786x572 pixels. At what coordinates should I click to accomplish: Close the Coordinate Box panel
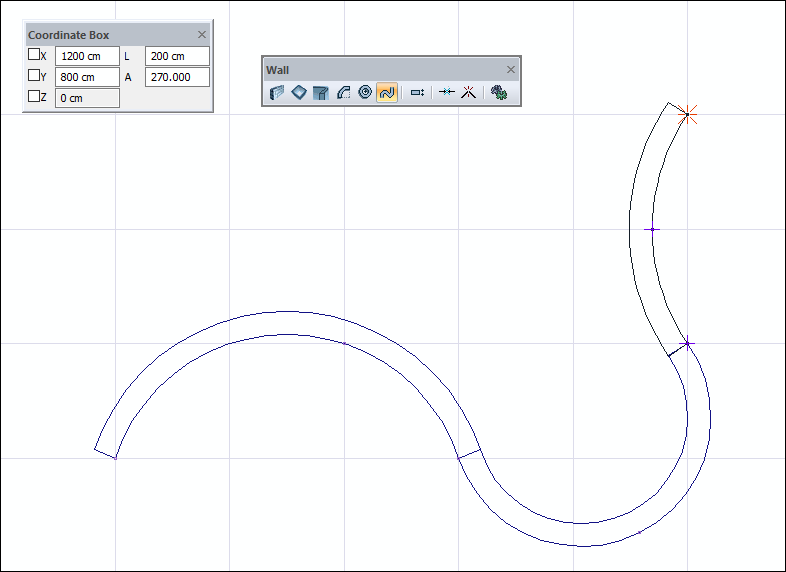point(202,35)
